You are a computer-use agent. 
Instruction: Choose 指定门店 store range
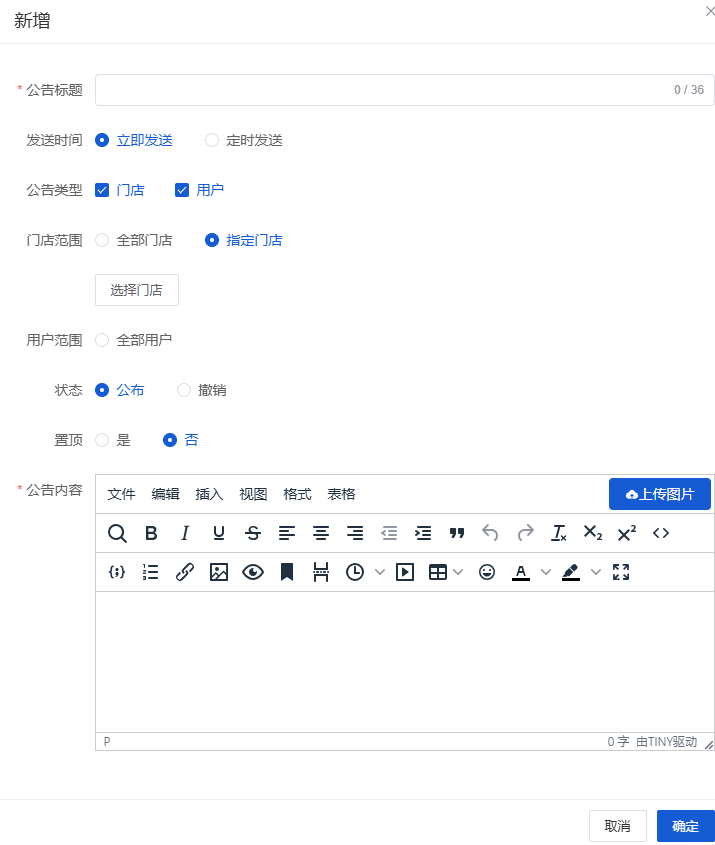point(244,240)
